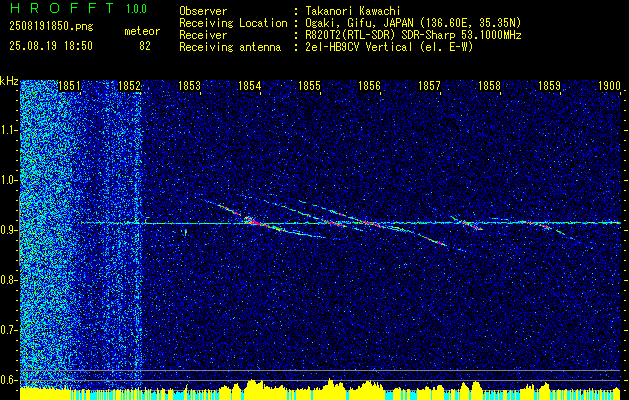The height and width of the screenshot is (400, 629).
Task: Click the kHz axis unit label
Action: tap(9, 81)
